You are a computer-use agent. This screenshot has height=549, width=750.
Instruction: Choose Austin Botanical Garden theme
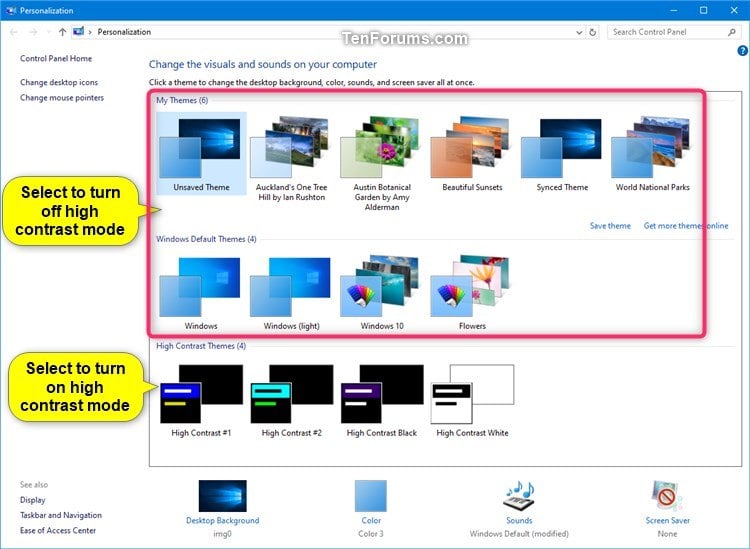[x=382, y=163]
